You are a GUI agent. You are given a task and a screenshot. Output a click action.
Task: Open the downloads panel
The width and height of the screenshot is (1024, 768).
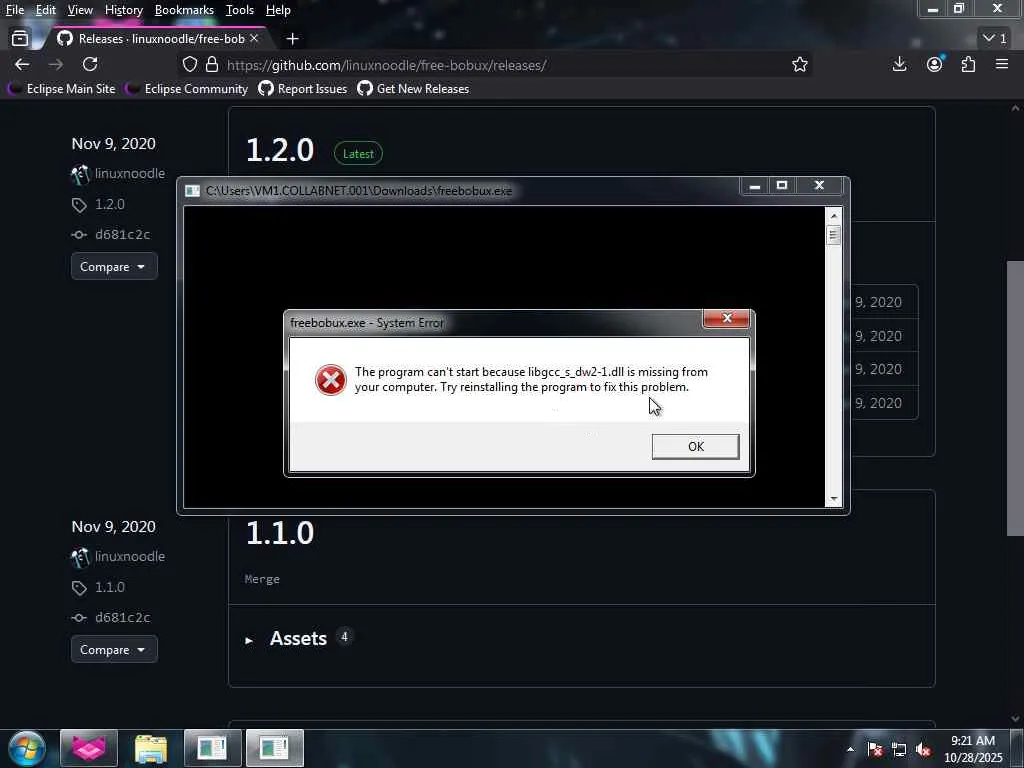[899, 64]
